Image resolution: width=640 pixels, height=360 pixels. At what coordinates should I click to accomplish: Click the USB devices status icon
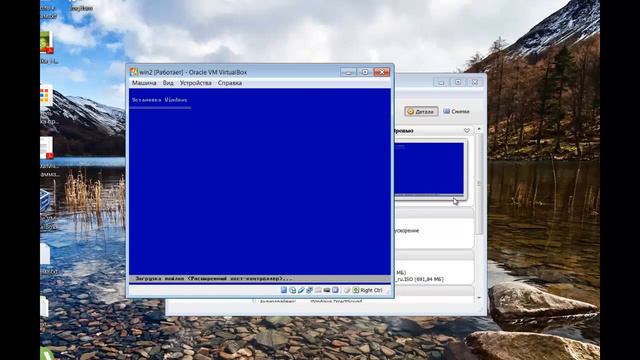click(301, 290)
